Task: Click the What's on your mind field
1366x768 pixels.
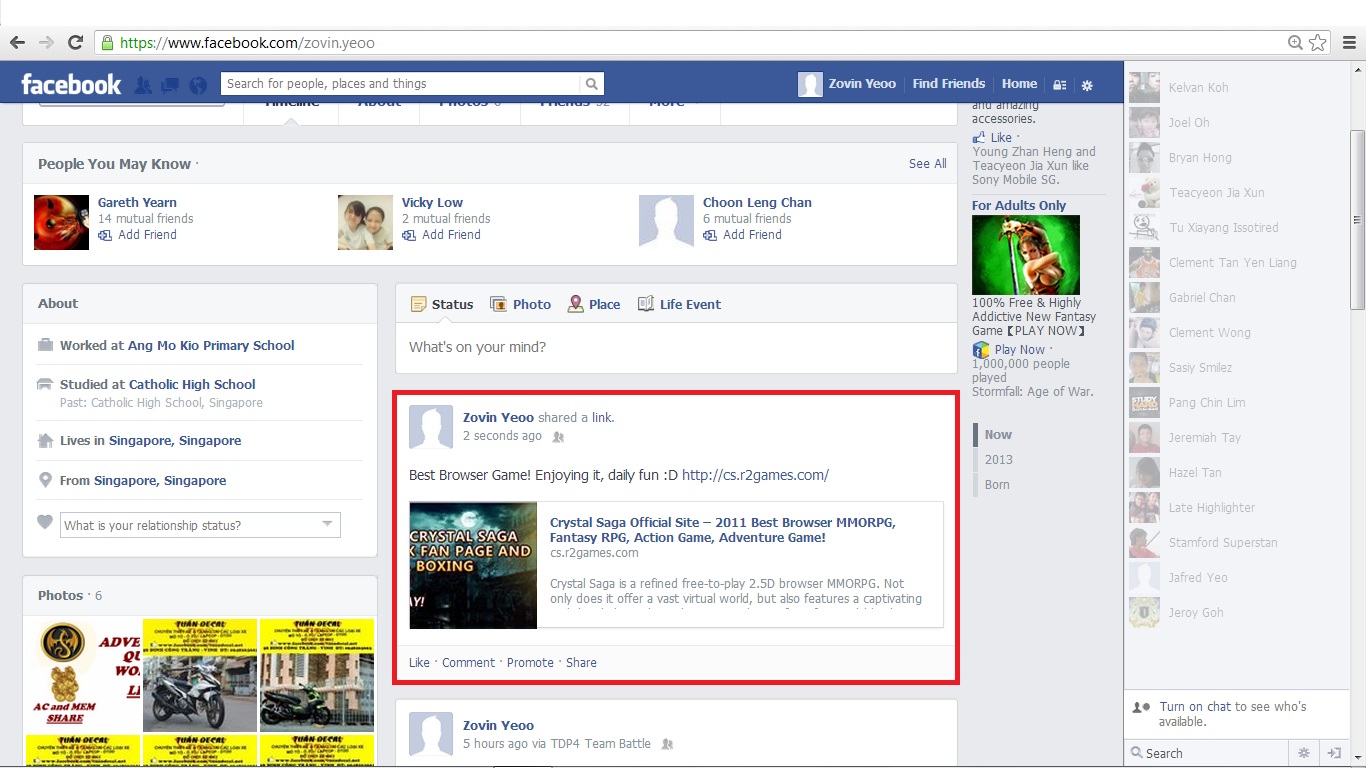Action: point(676,348)
